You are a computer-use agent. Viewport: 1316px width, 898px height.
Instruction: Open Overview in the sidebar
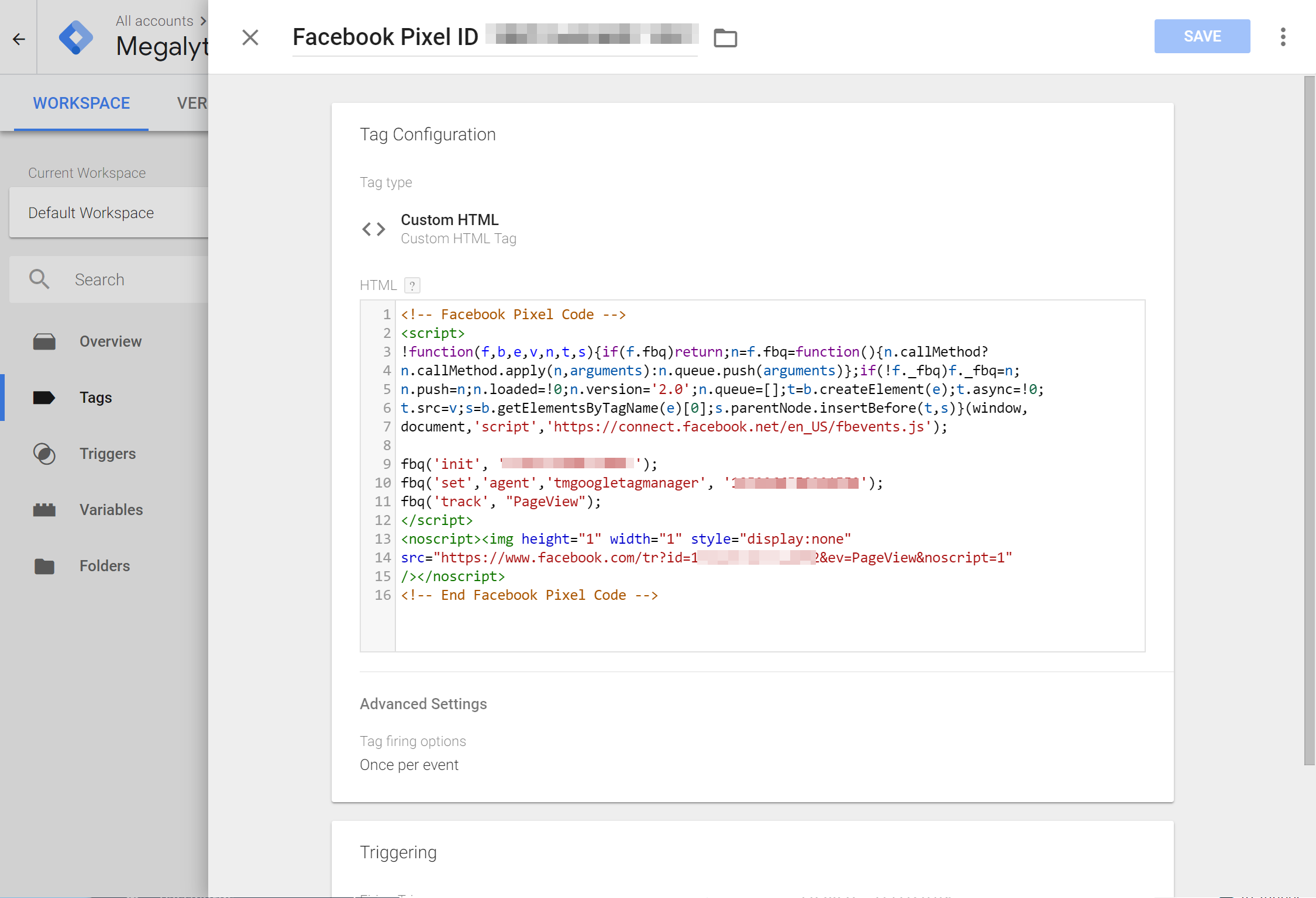click(111, 341)
